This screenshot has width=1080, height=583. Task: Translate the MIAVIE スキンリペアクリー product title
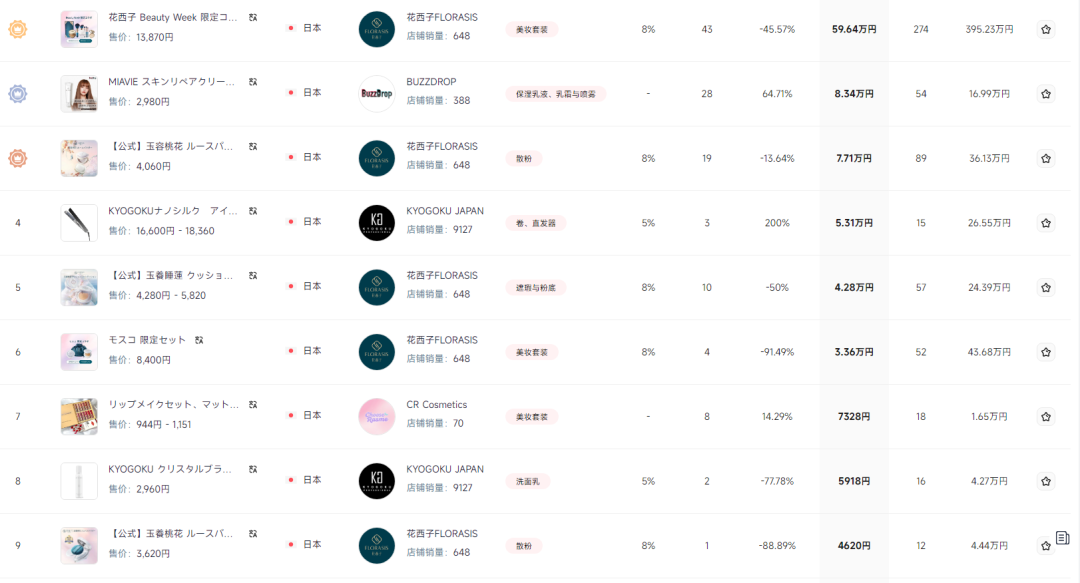pyautogui.click(x=253, y=82)
